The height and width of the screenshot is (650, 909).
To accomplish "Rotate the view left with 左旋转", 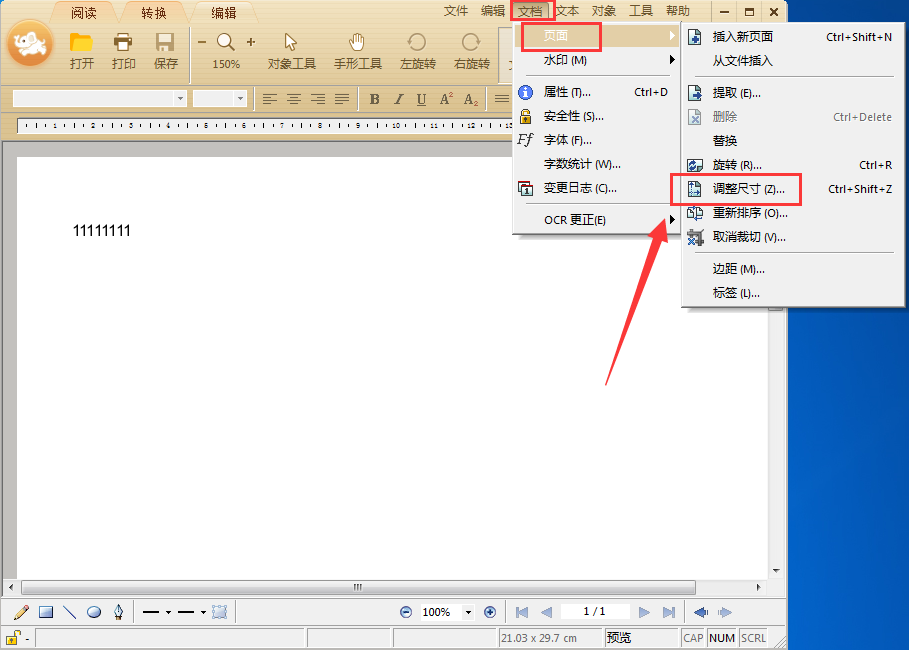I will [x=417, y=50].
